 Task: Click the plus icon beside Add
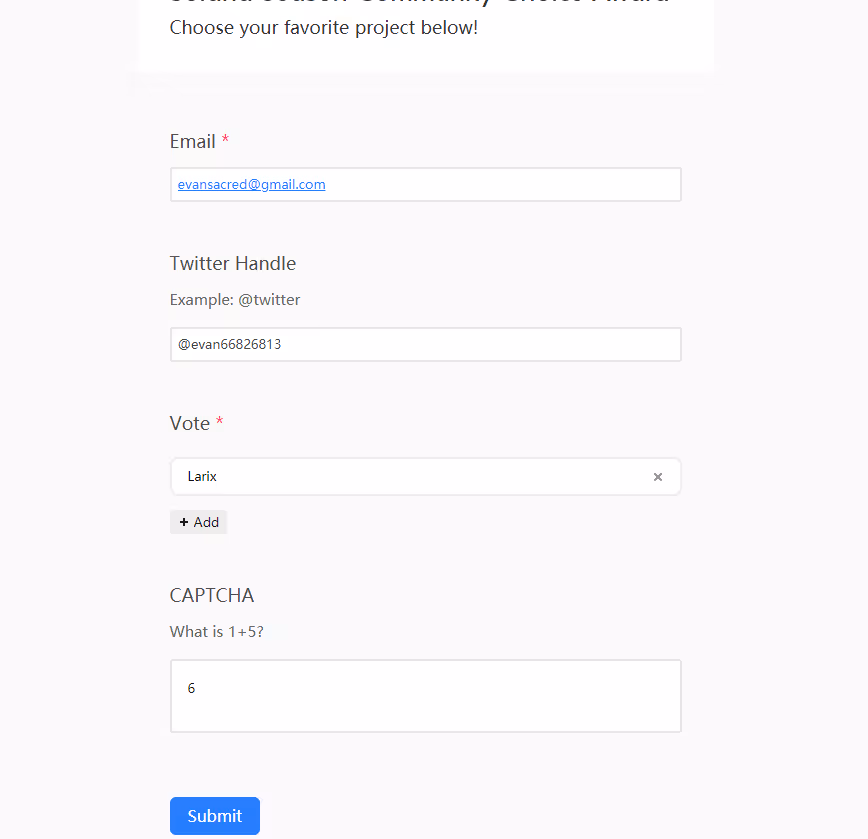click(x=184, y=522)
